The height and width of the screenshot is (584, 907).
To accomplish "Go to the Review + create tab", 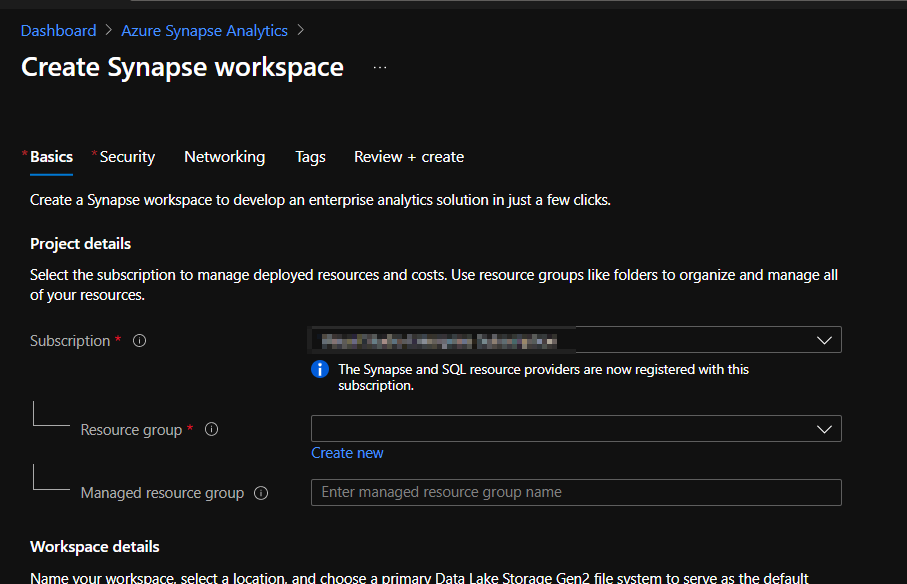I will tap(409, 157).
